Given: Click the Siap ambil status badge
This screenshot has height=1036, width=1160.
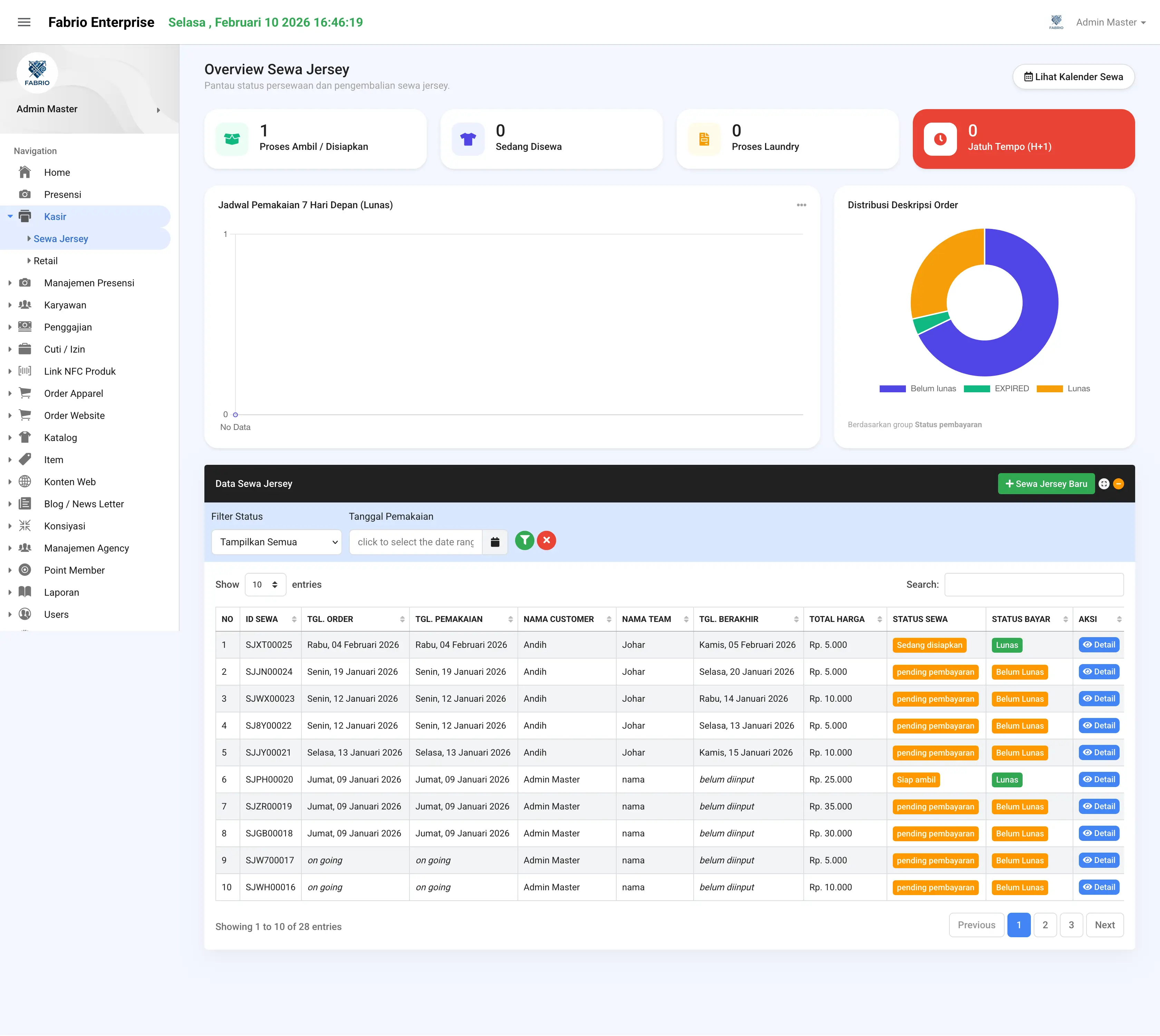Looking at the screenshot, I should tap(916, 780).
